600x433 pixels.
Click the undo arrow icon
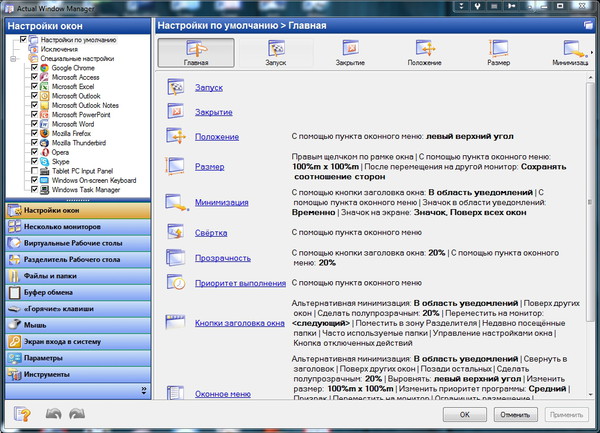pyautogui.click(x=54, y=414)
